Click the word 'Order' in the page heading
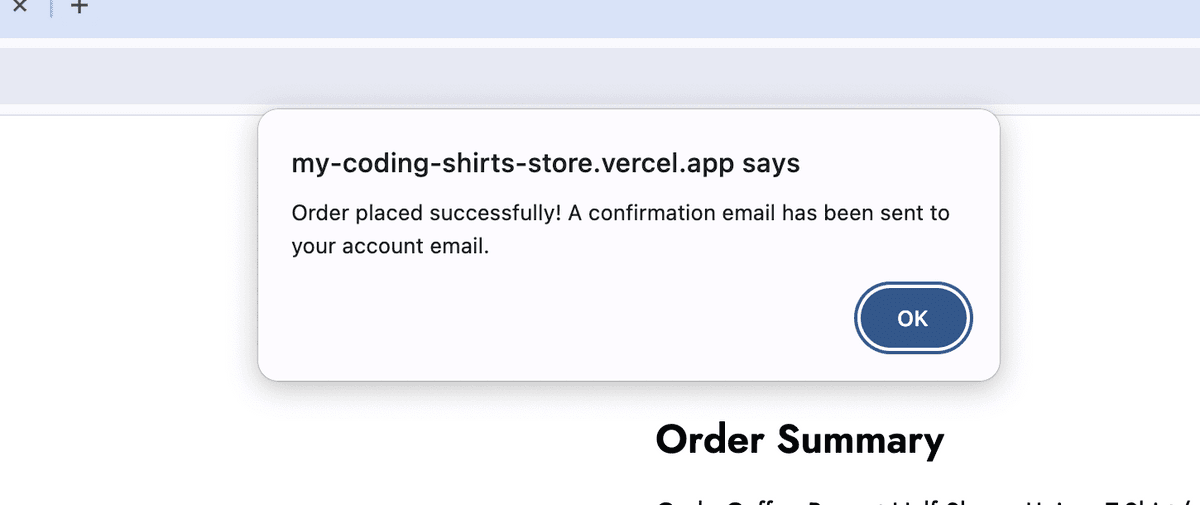1200x505 pixels. pos(711,440)
